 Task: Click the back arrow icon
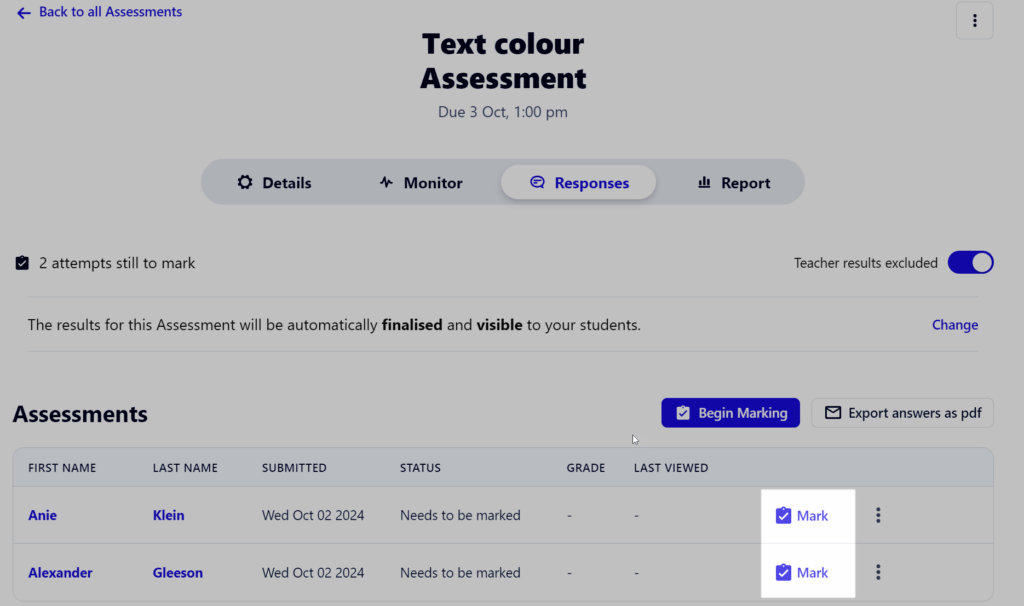coord(24,13)
